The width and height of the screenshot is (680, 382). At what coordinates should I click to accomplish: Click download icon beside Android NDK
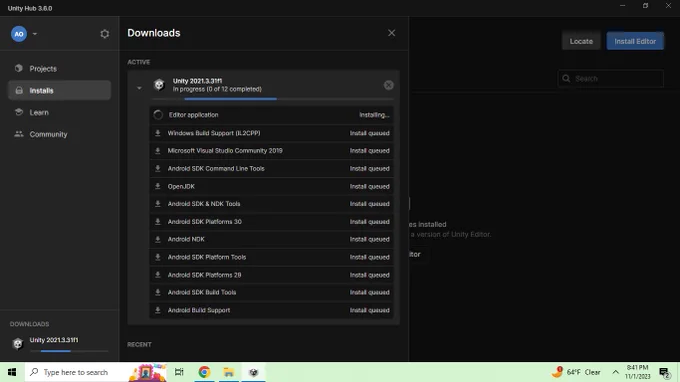coord(158,239)
